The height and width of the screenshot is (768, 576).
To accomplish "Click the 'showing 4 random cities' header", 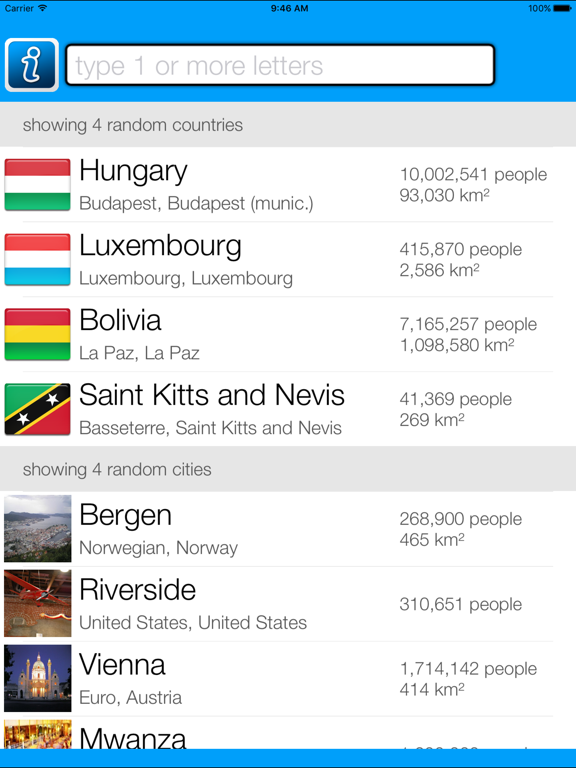I will tap(288, 469).
